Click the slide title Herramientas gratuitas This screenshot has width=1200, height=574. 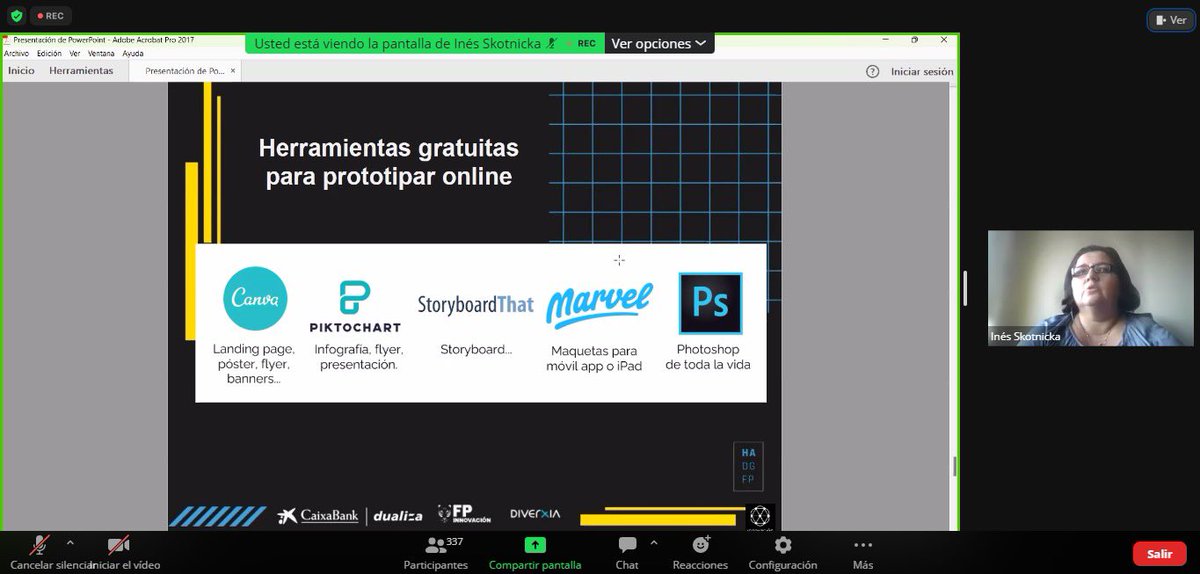389,162
